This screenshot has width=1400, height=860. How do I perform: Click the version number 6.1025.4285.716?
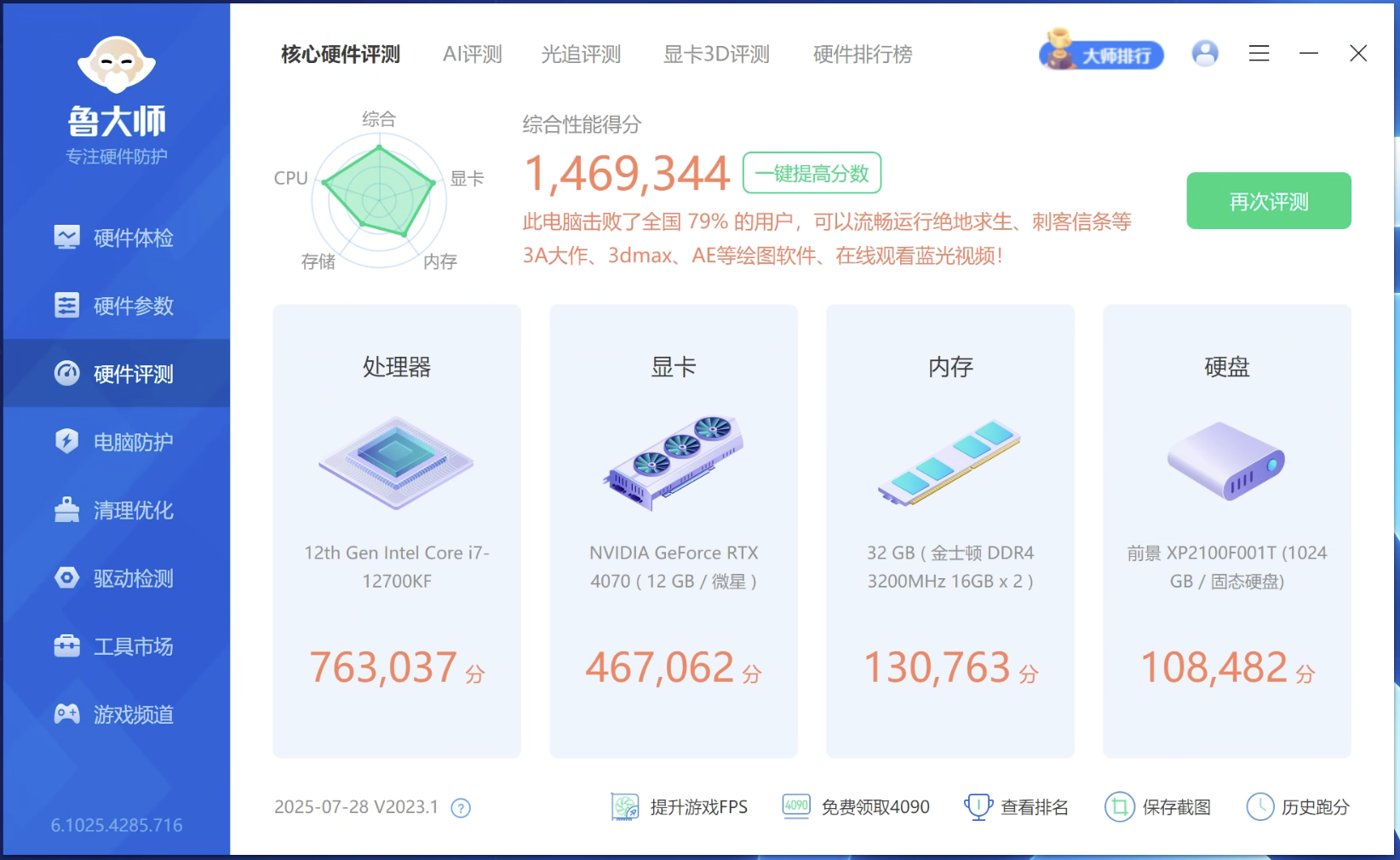tap(117, 825)
